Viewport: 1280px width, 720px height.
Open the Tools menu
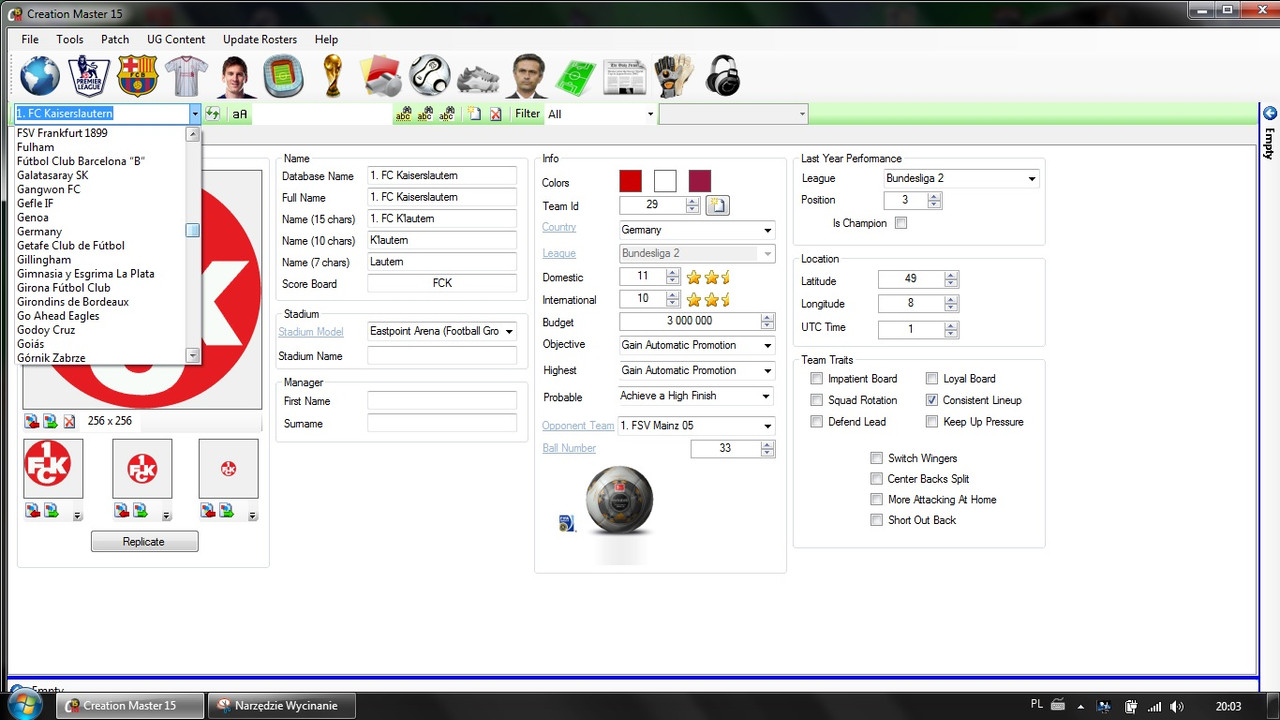[70, 40]
